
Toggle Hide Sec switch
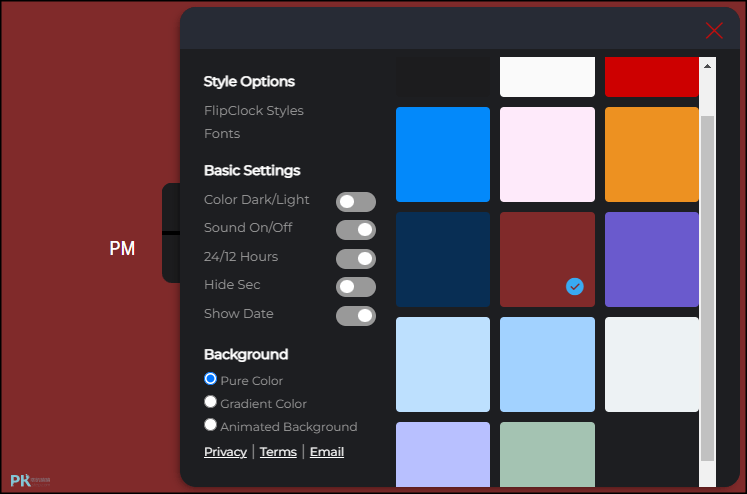[x=356, y=287]
